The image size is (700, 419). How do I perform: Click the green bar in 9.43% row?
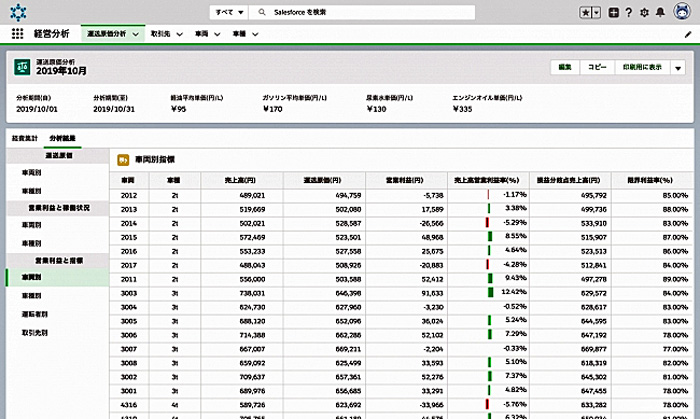pos(490,278)
